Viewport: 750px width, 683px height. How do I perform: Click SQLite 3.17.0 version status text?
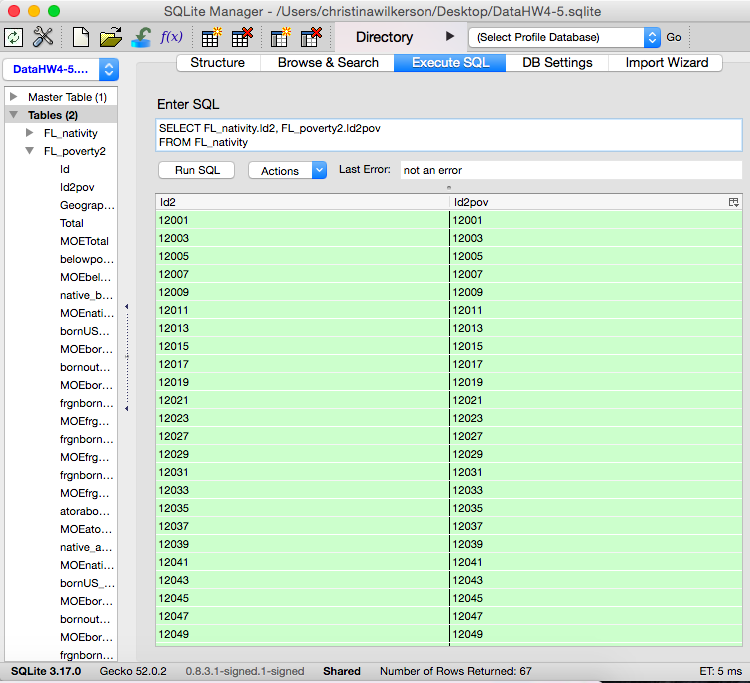pyautogui.click(x=46, y=671)
